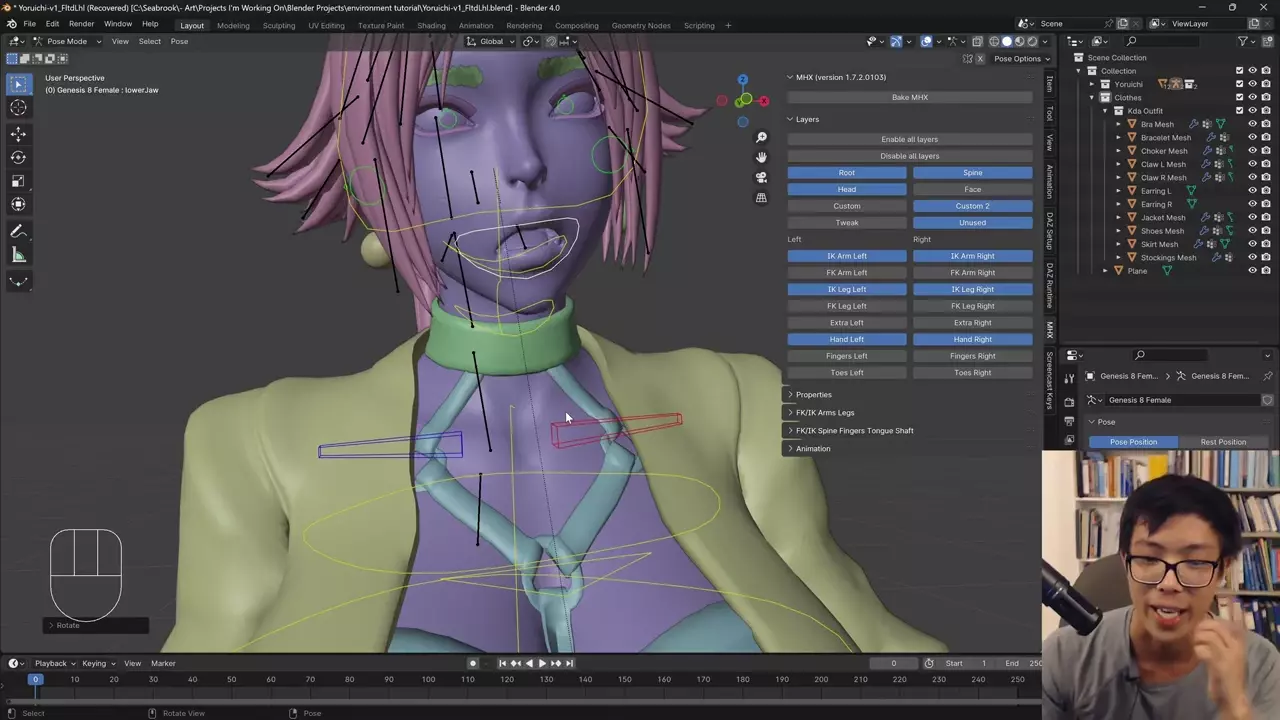Select the Measure ruler tool
Viewport: 1280px width, 720px height.
click(18, 255)
